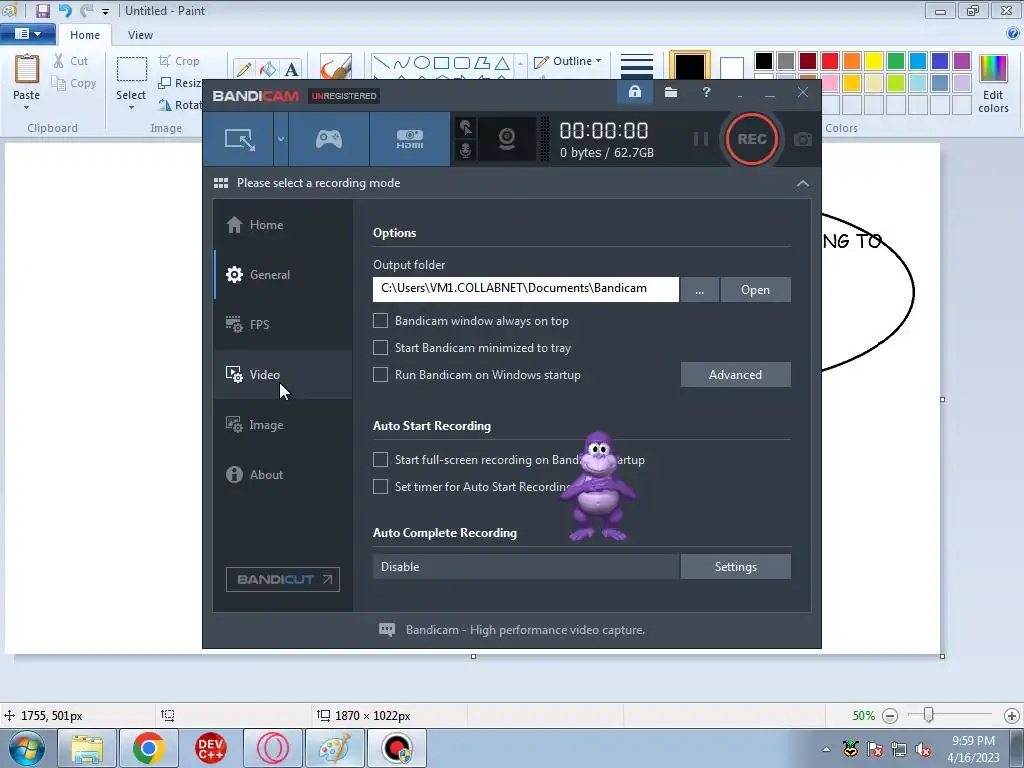1024x768 pixels.
Task: Click the Disable auto complete field
Action: (x=526, y=567)
